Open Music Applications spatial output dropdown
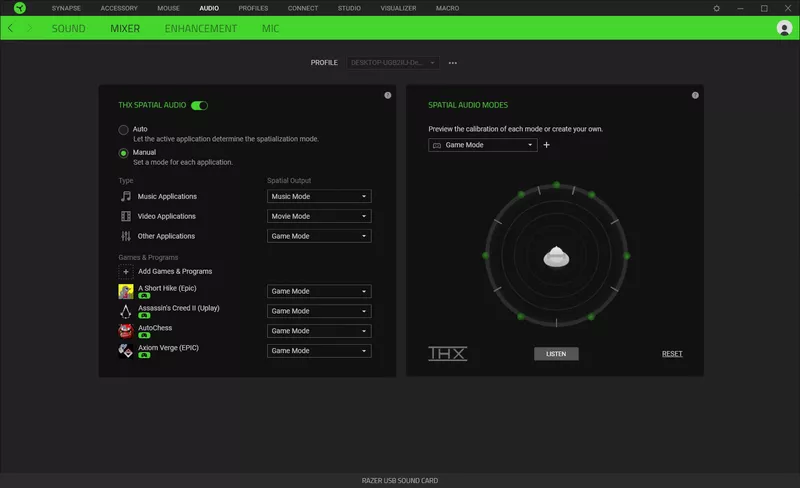The width and height of the screenshot is (800, 488). pos(319,196)
